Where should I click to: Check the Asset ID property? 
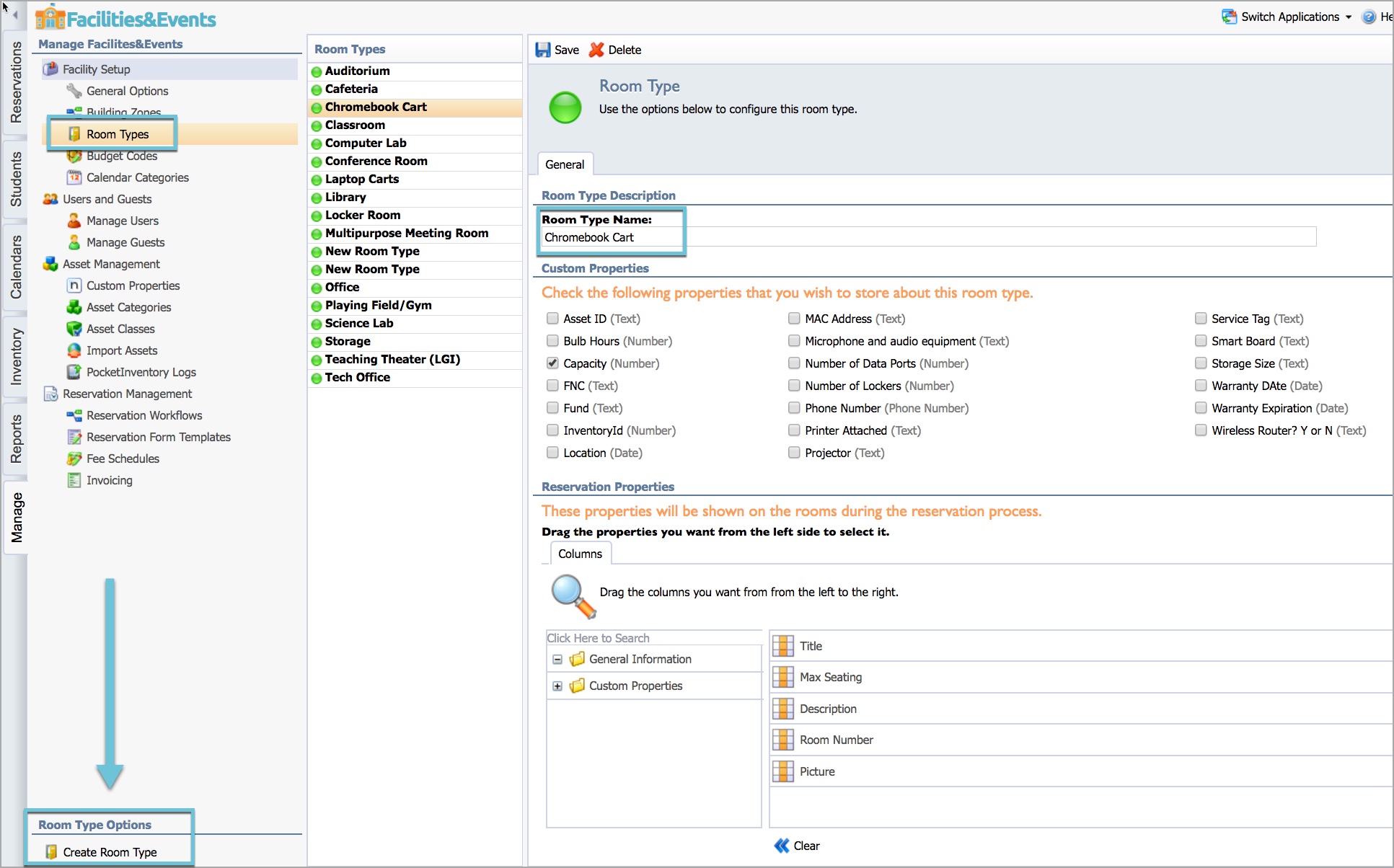[x=552, y=319]
